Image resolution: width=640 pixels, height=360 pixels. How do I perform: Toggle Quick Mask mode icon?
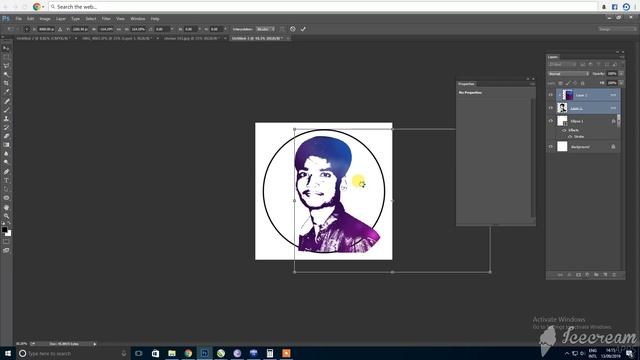tap(6, 242)
